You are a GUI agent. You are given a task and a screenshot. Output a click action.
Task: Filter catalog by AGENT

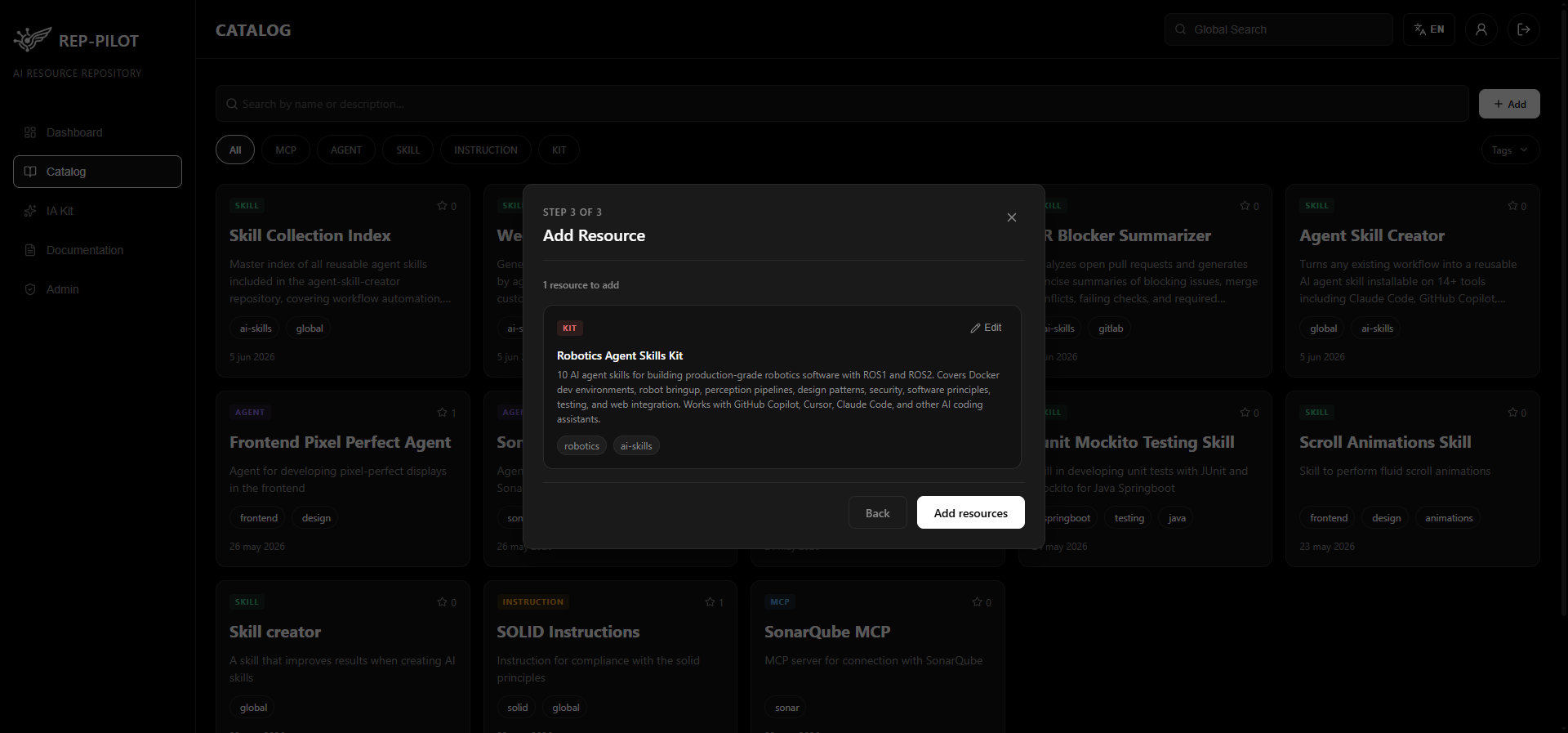coord(346,150)
